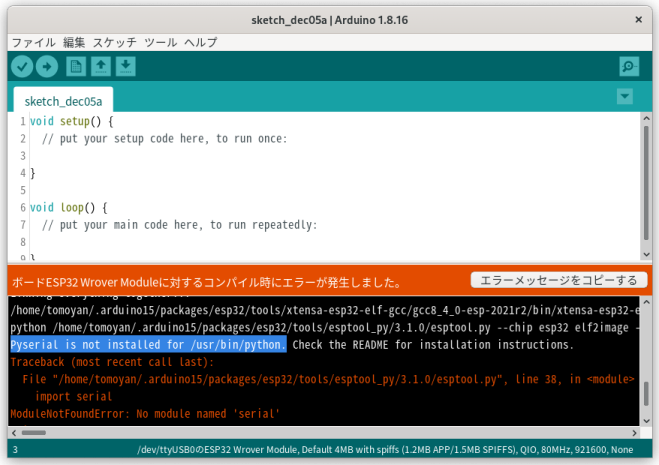The height and width of the screenshot is (465, 659).
Task: Click the 'import serial' console line
Action: point(74,396)
